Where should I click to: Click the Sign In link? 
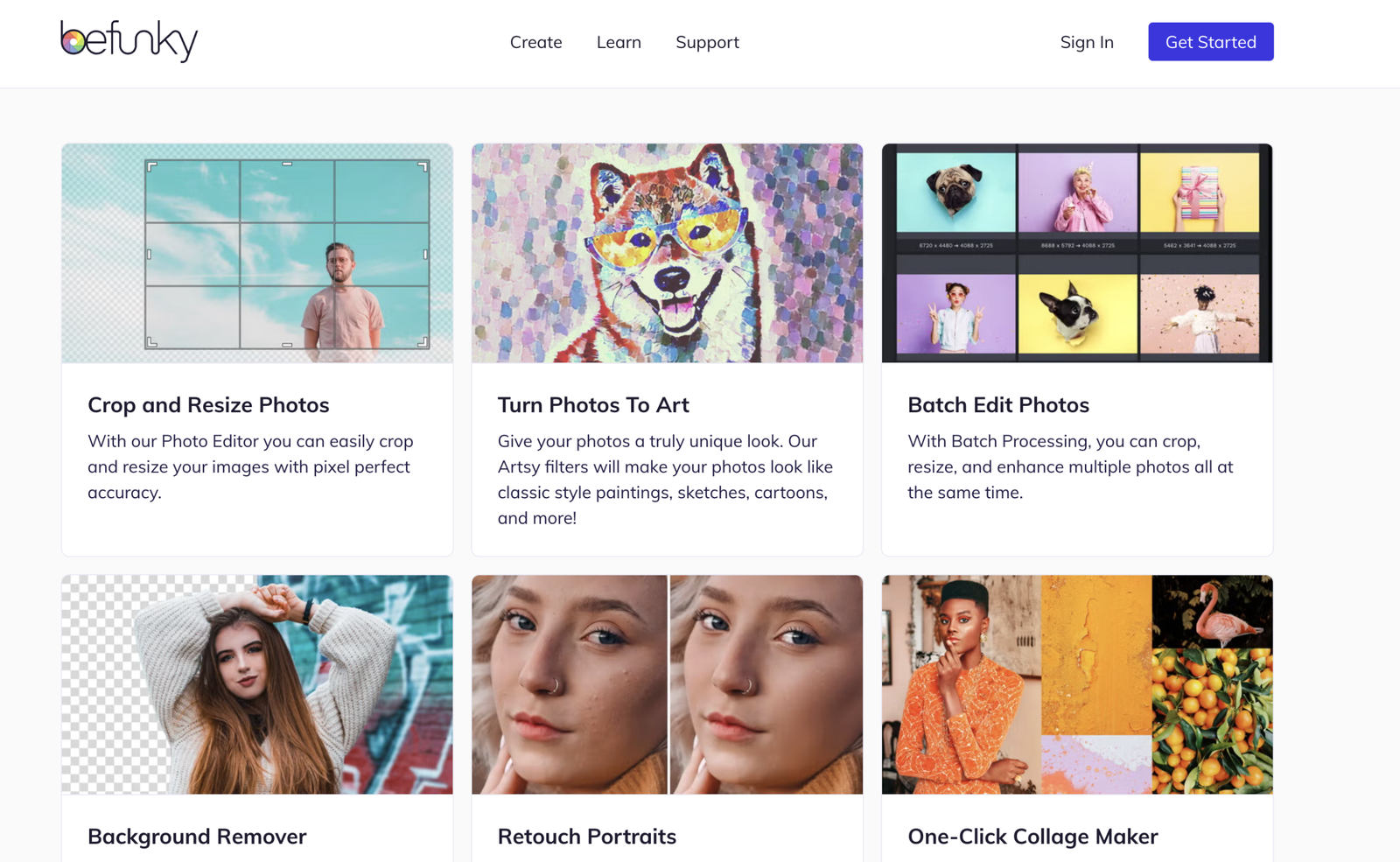(x=1087, y=42)
